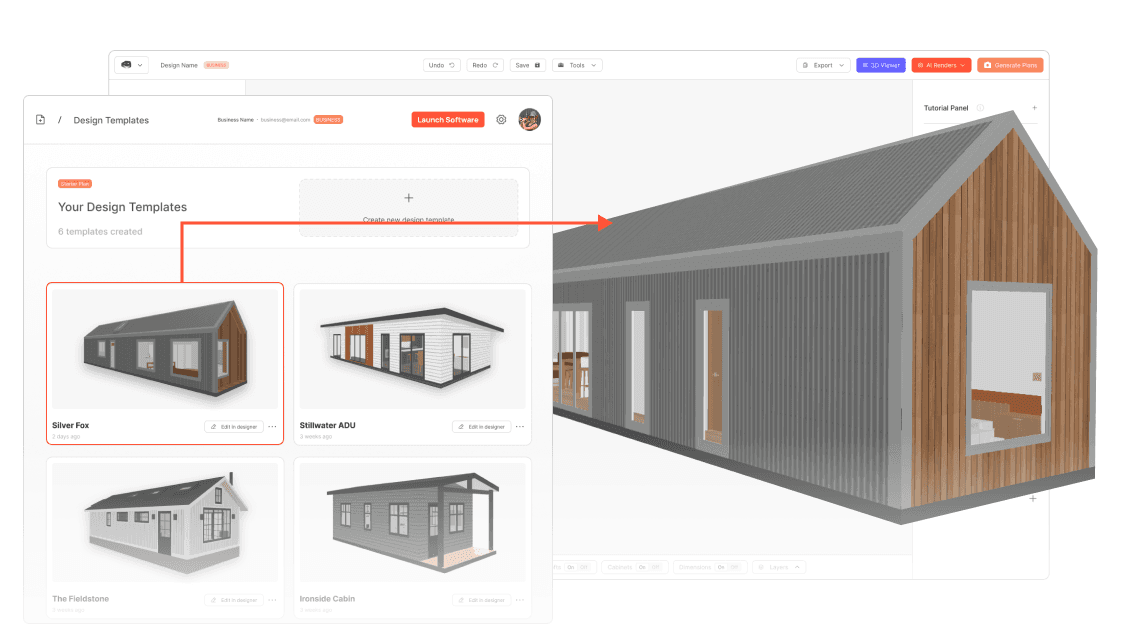Click the brand logo icon at top left
Screen dimensions: 1140x630
pyautogui.click(x=128, y=64)
